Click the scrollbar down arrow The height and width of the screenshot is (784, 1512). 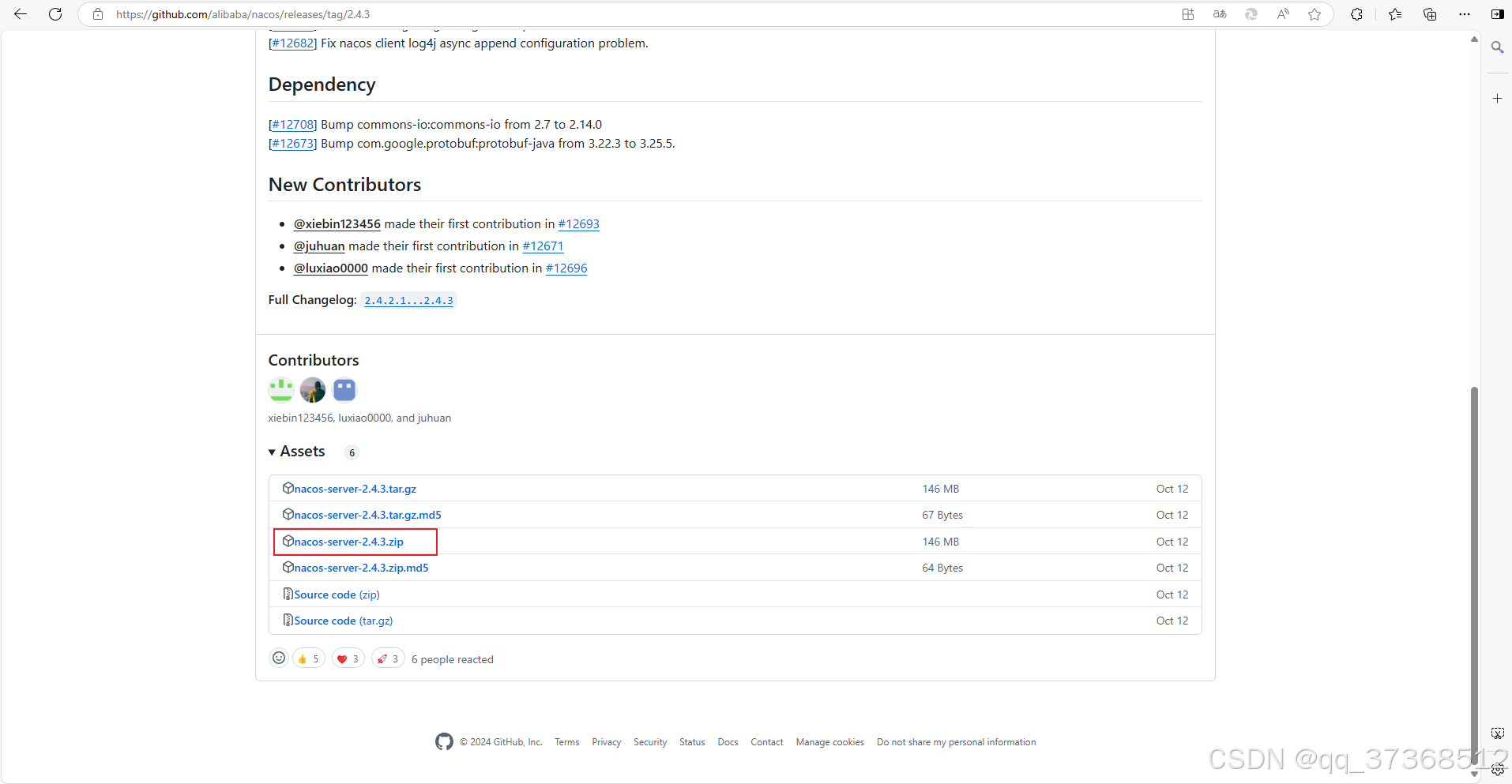click(x=1474, y=774)
